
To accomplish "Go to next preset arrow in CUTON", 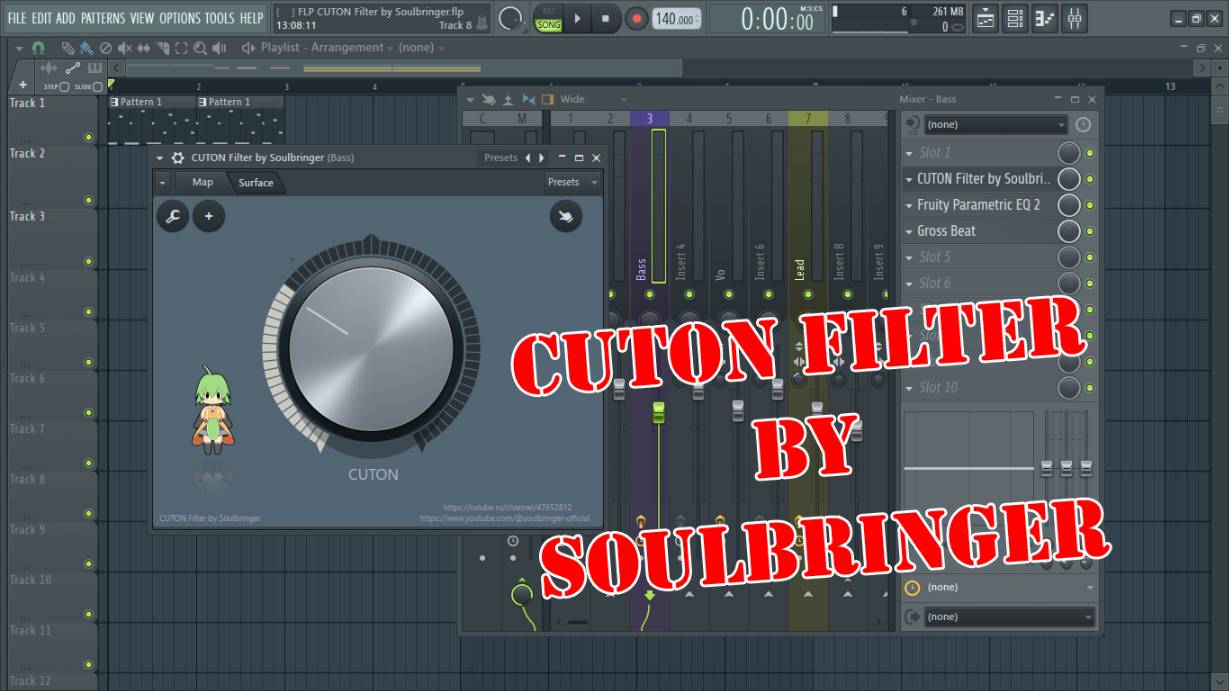I will 542,158.
